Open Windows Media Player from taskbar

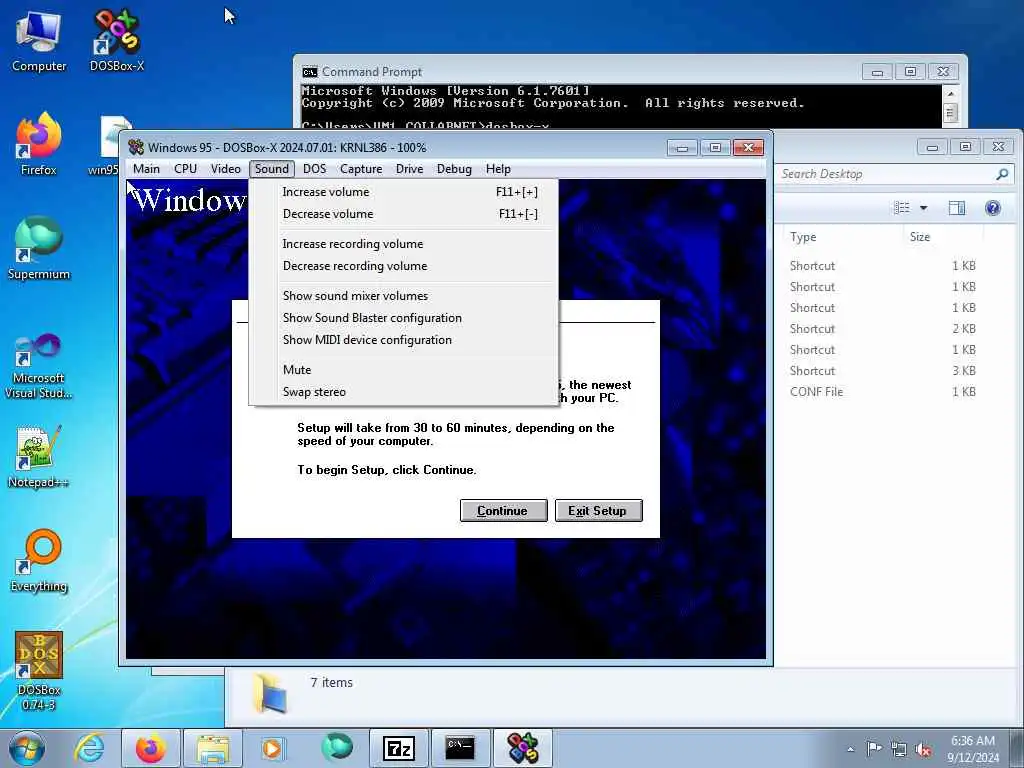(272, 748)
